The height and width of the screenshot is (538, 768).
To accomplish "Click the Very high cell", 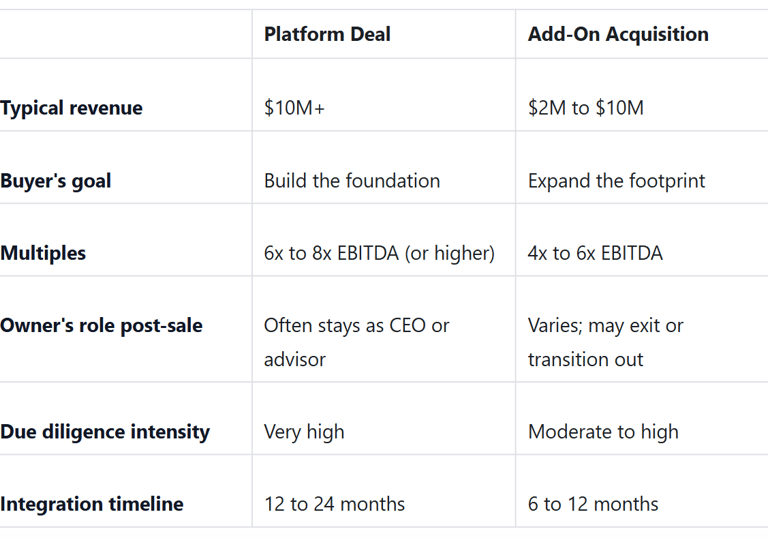I will coord(304,432).
